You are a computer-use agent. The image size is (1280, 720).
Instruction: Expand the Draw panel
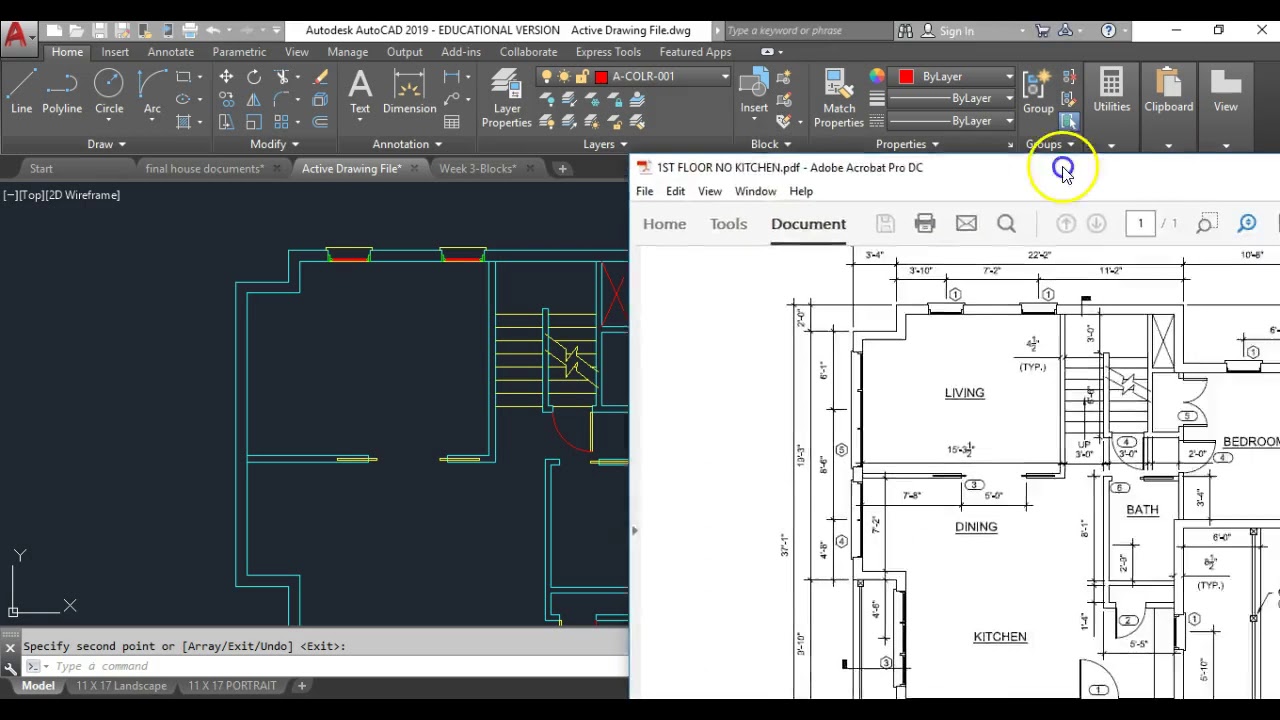(x=107, y=144)
